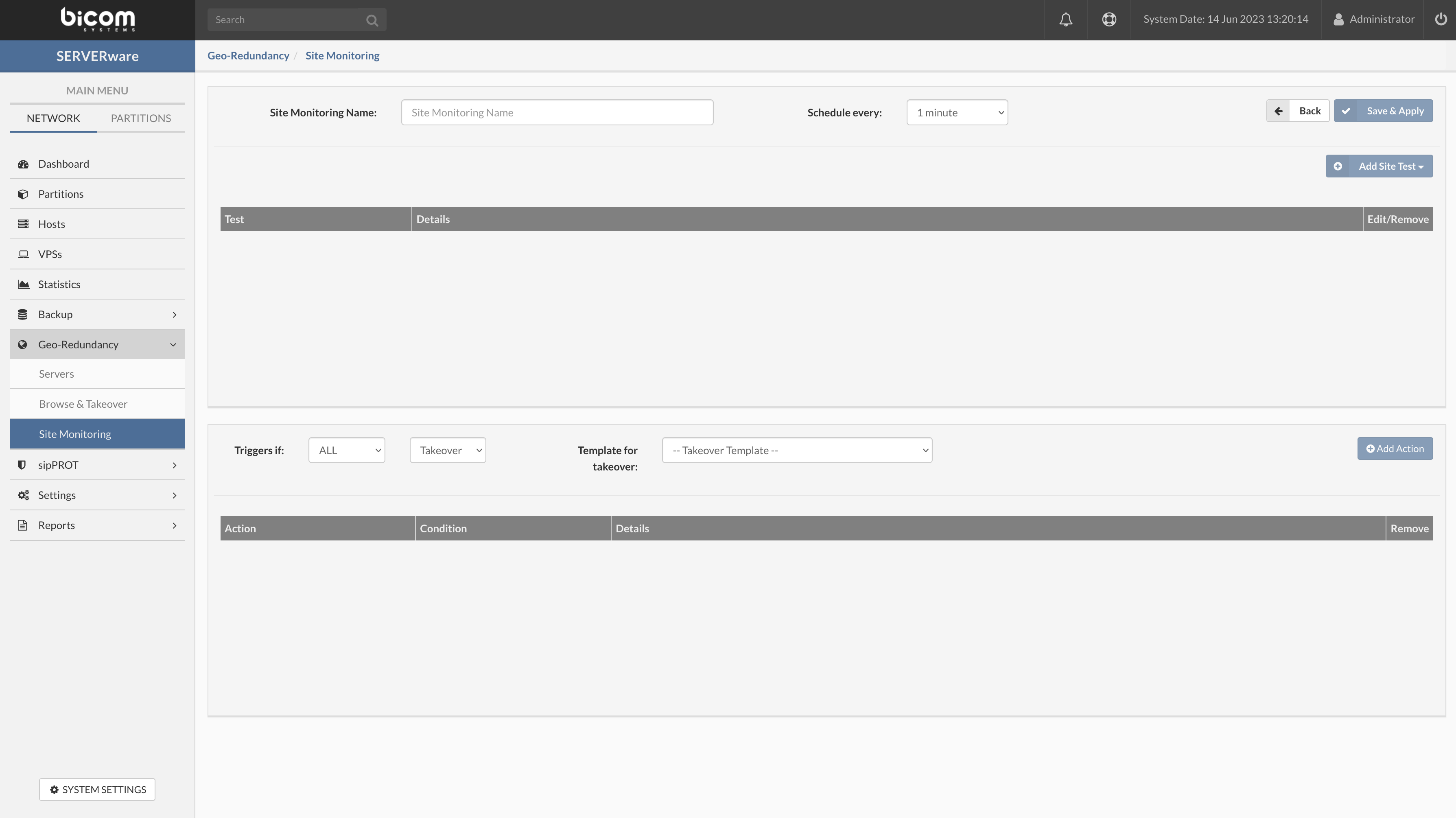Expand the Add Site Test menu
Screen dimensions: 1456x818
coord(1379,166)
